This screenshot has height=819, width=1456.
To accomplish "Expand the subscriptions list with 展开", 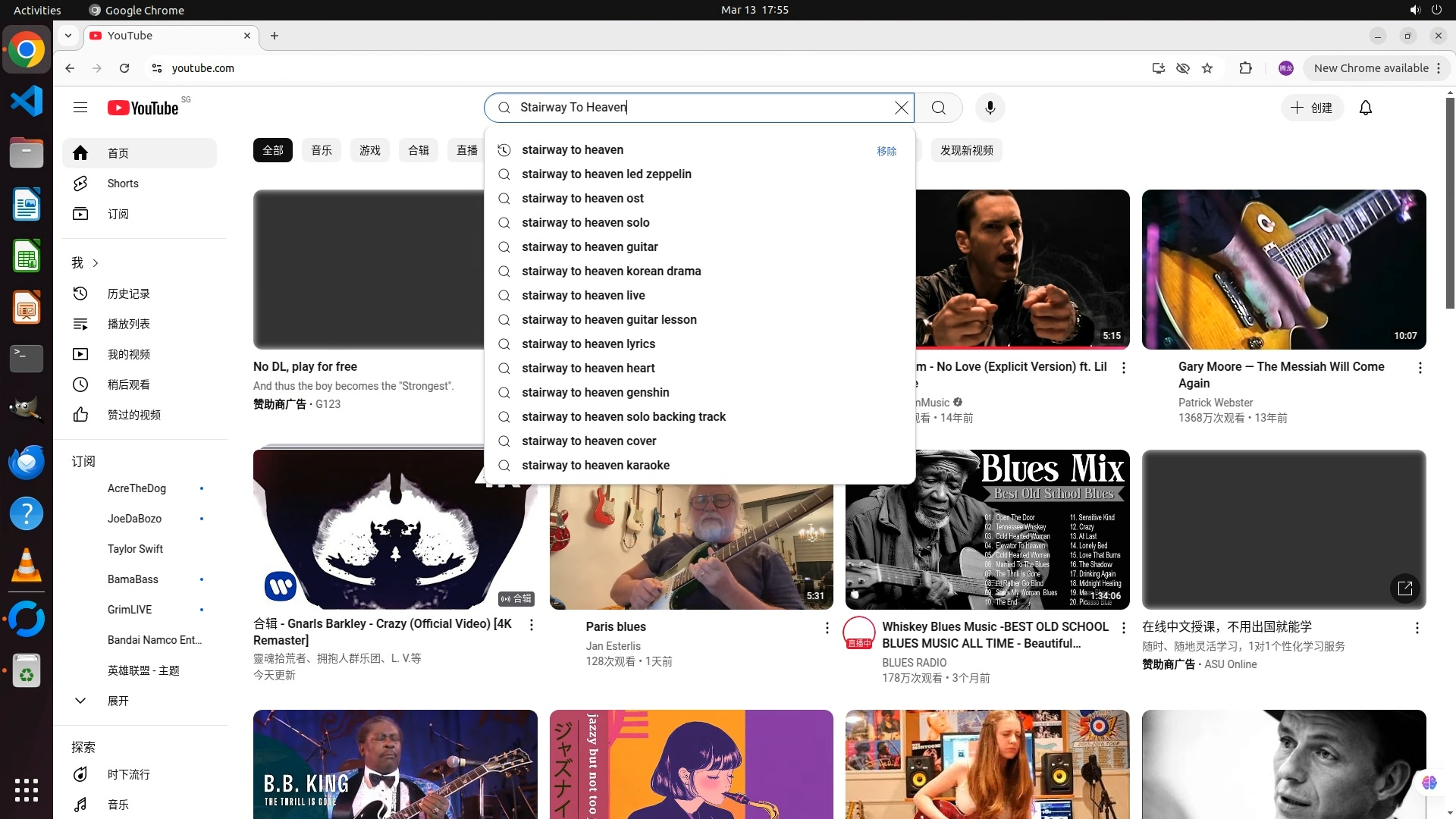I will [118, 701].
